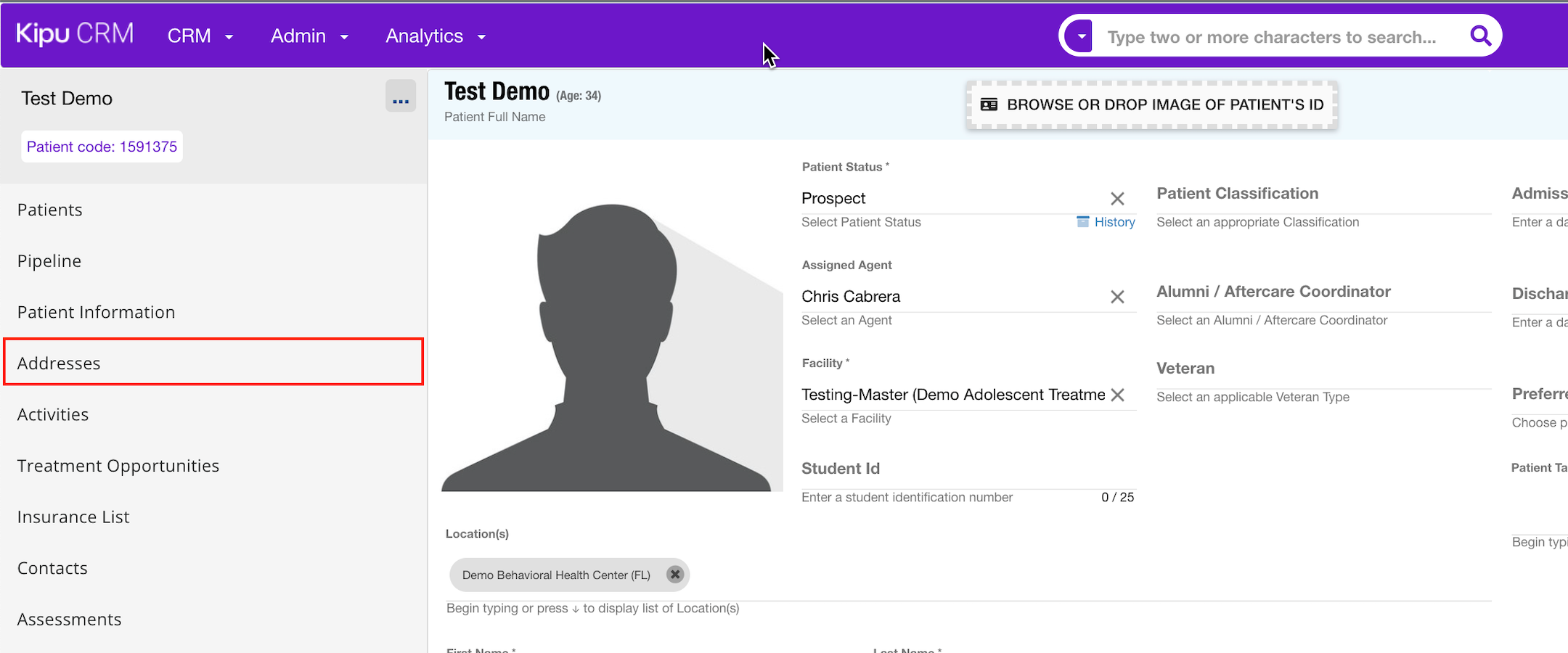Screen dimensions: 1568x653
Task: Click the ID card icon in upload button
Action: click(x=989, y=104)
